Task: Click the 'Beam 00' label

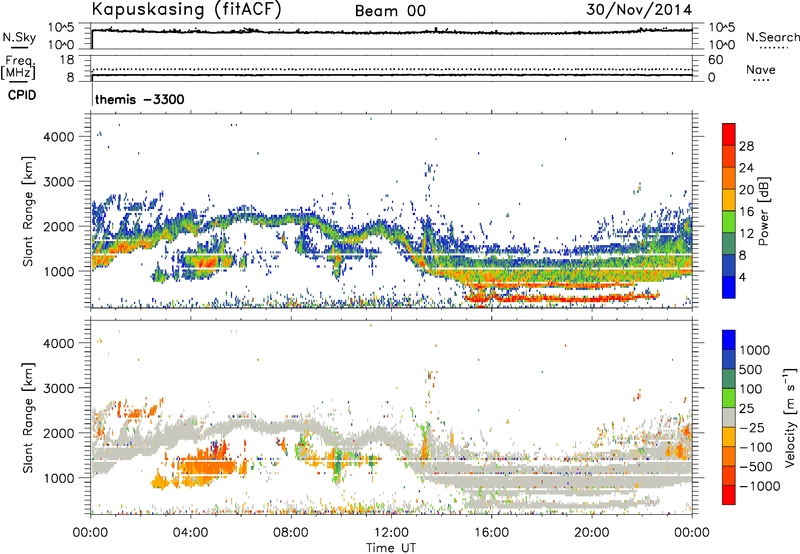Action: pyautogui.click(x=390, y=11)
